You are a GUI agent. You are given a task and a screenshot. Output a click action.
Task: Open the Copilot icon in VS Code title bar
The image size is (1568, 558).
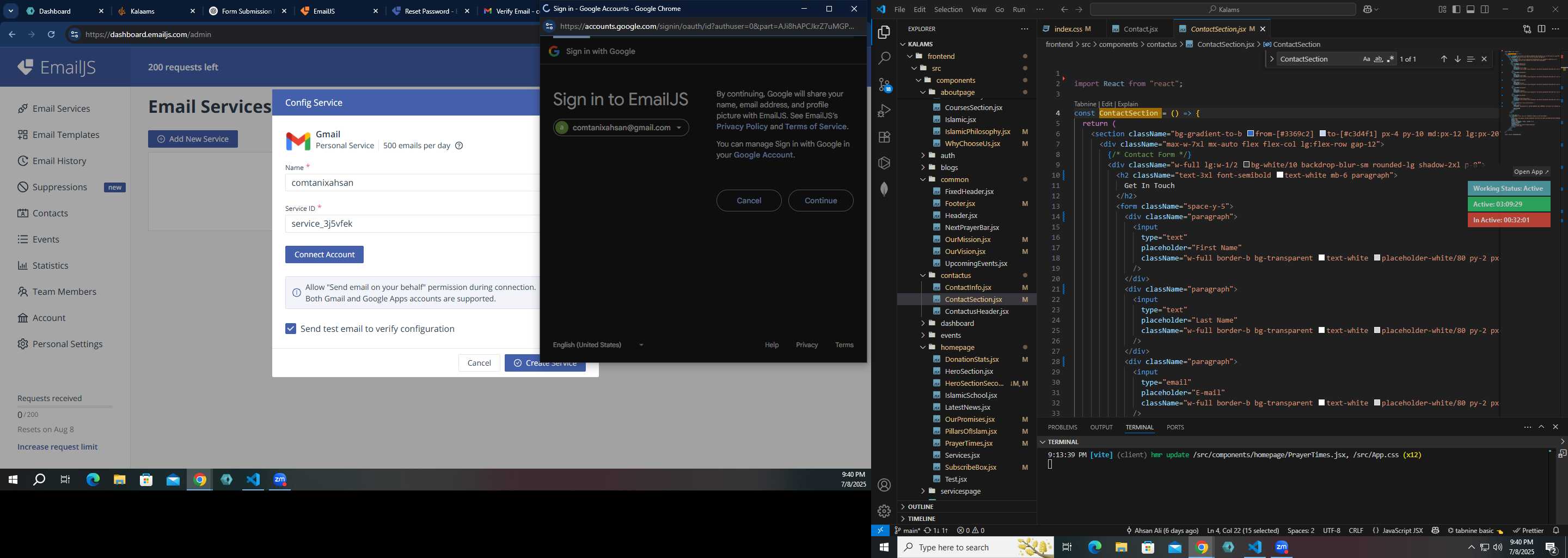(1368, 9)
